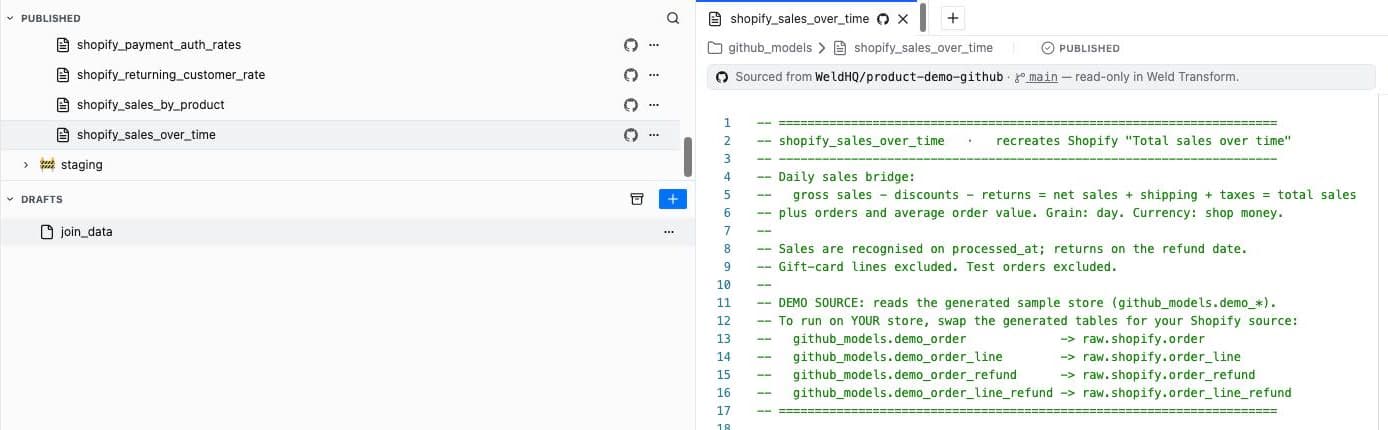Create a new draft with plus button
1388x430 pixels.
673,200
